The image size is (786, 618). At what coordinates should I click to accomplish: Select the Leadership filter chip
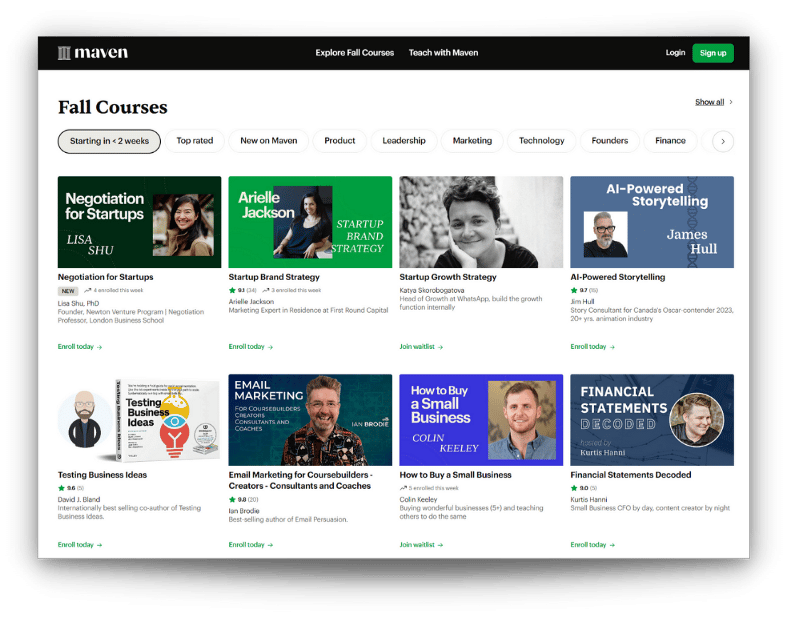point(404,141)
